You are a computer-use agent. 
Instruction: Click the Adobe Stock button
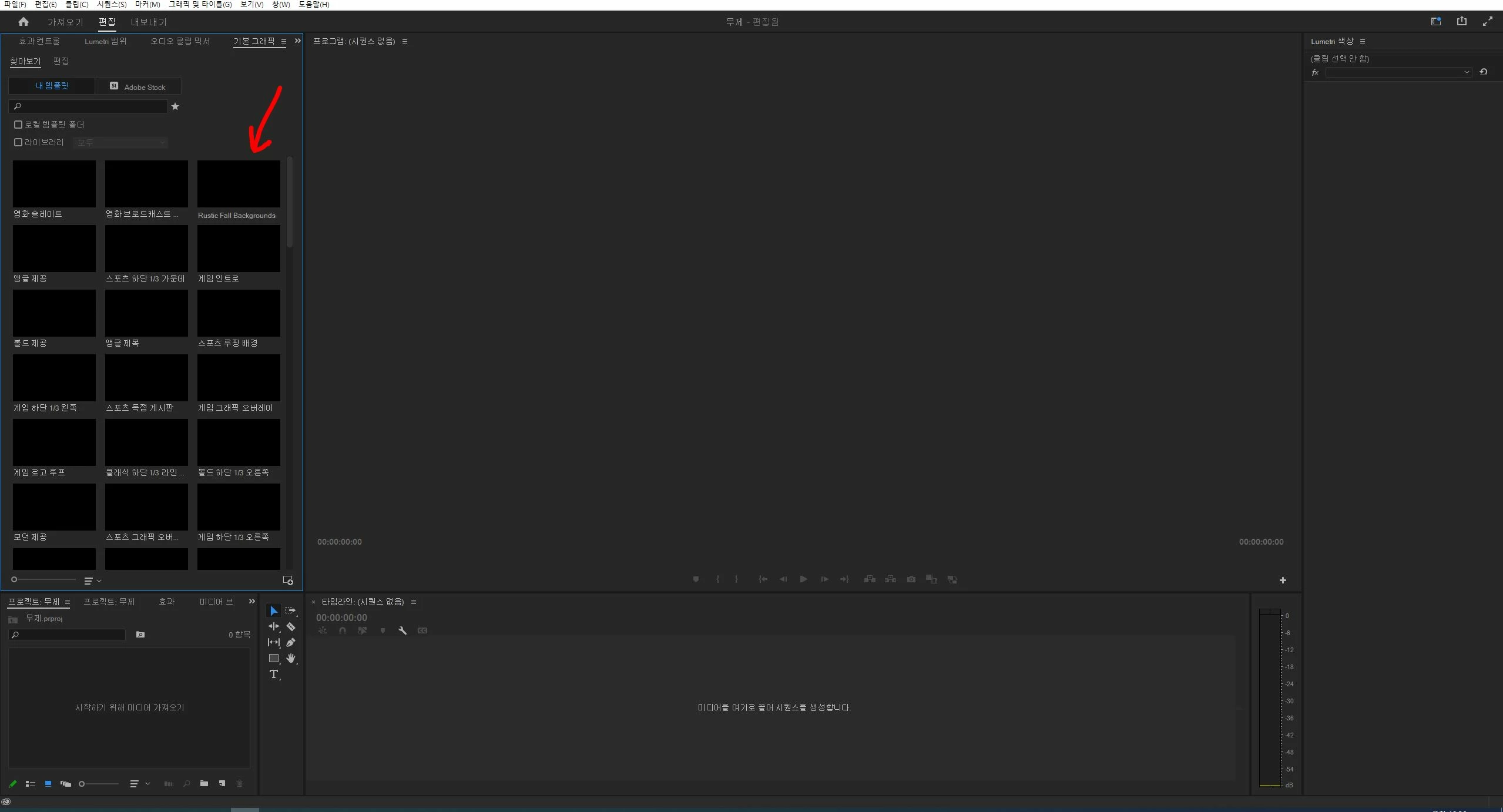(138, 86)
